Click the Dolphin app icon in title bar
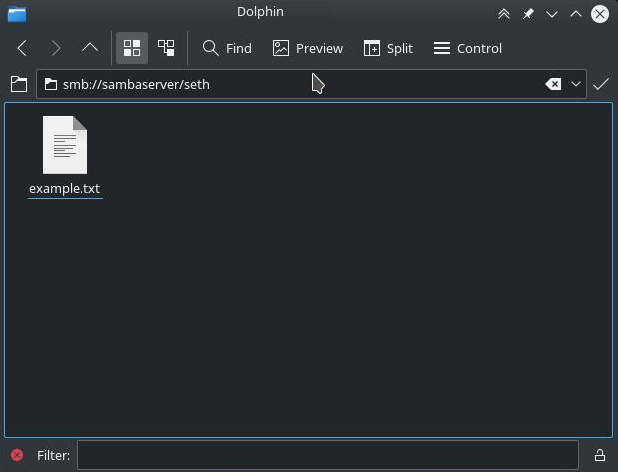Screen dimensions: 618x472 pos(17,15)
